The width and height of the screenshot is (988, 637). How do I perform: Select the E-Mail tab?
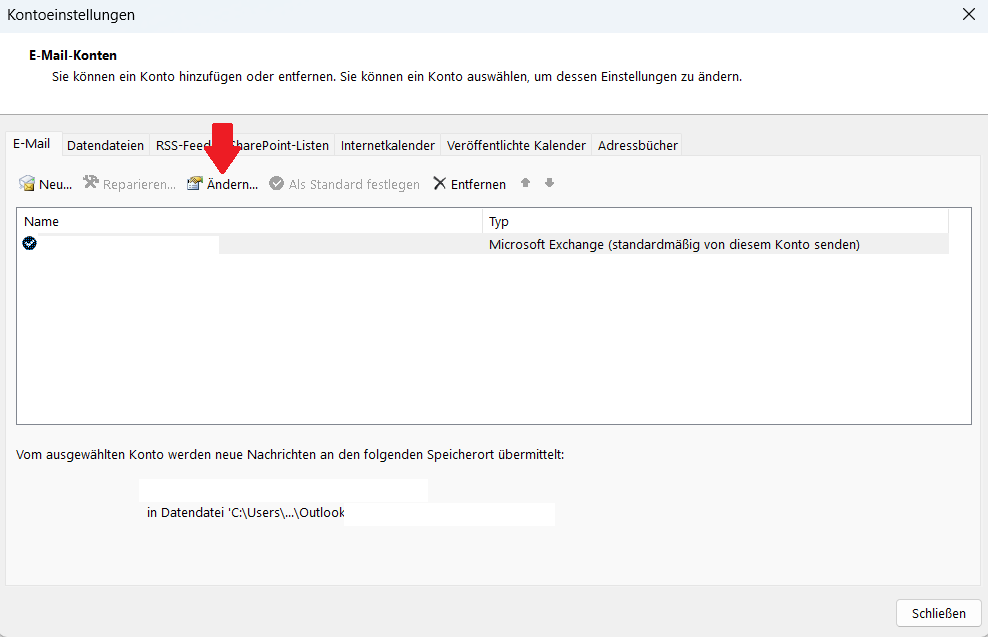pos(31,144)
